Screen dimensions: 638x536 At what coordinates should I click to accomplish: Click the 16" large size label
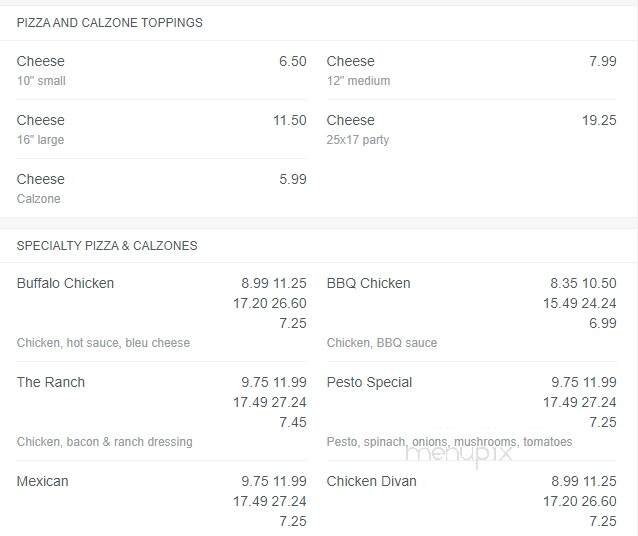coord(40,140)
